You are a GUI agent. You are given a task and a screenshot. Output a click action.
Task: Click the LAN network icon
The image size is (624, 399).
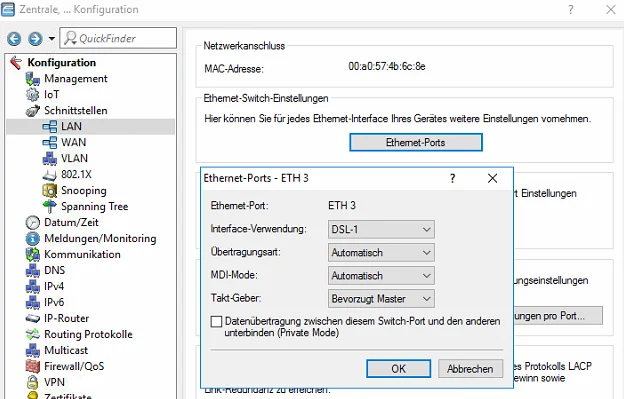point(50,127)
